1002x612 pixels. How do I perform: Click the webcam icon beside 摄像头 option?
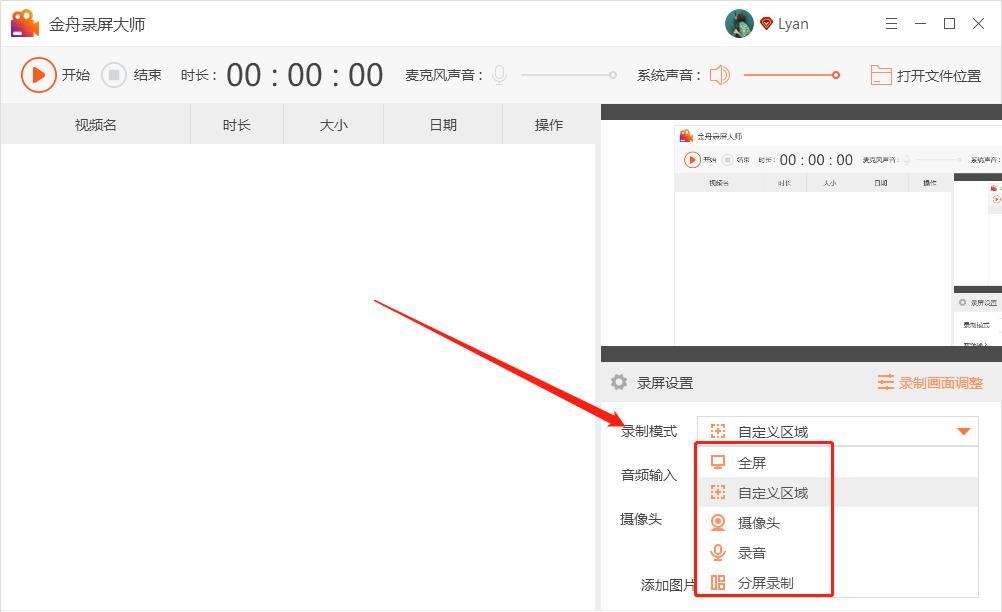[x=718, y=522]
